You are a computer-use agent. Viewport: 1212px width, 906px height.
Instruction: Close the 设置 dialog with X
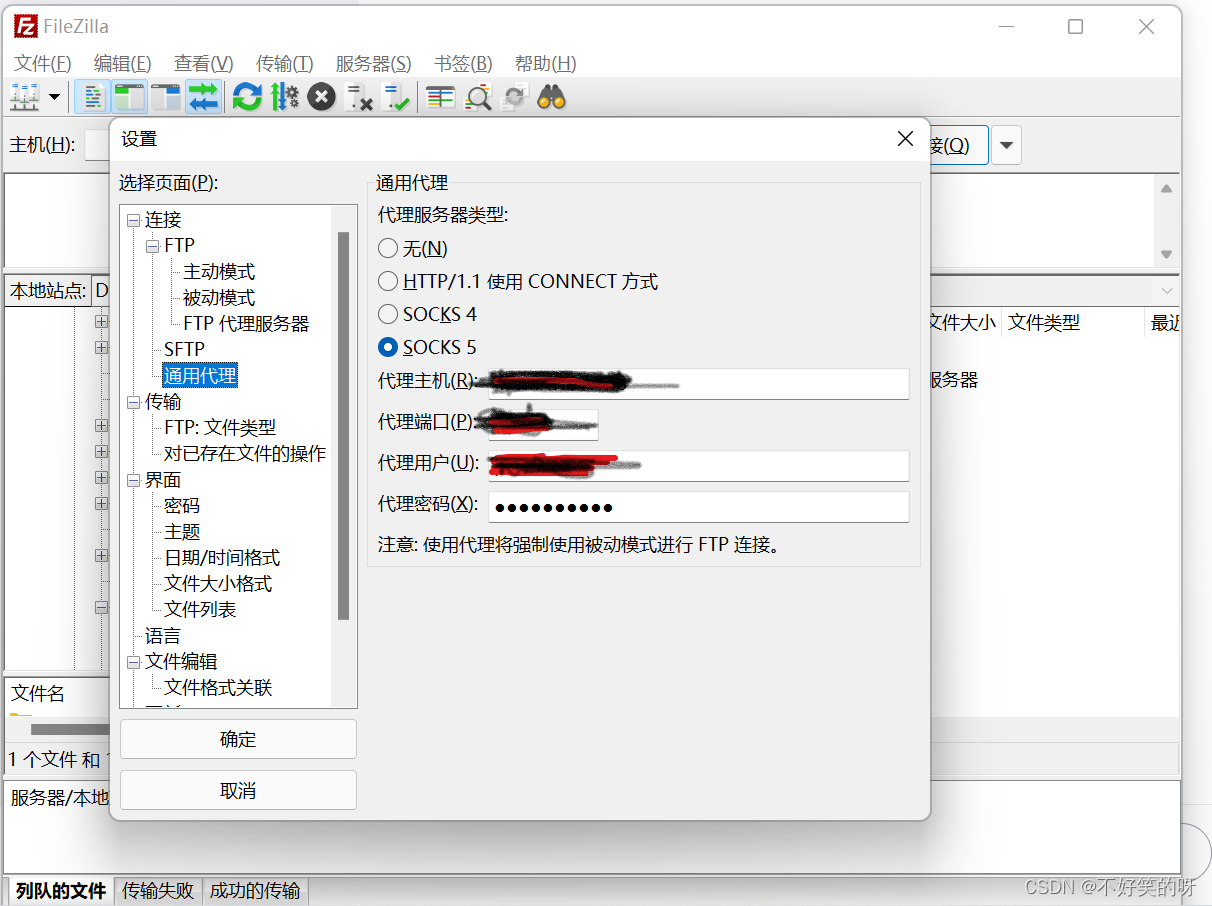coord(905,139)
